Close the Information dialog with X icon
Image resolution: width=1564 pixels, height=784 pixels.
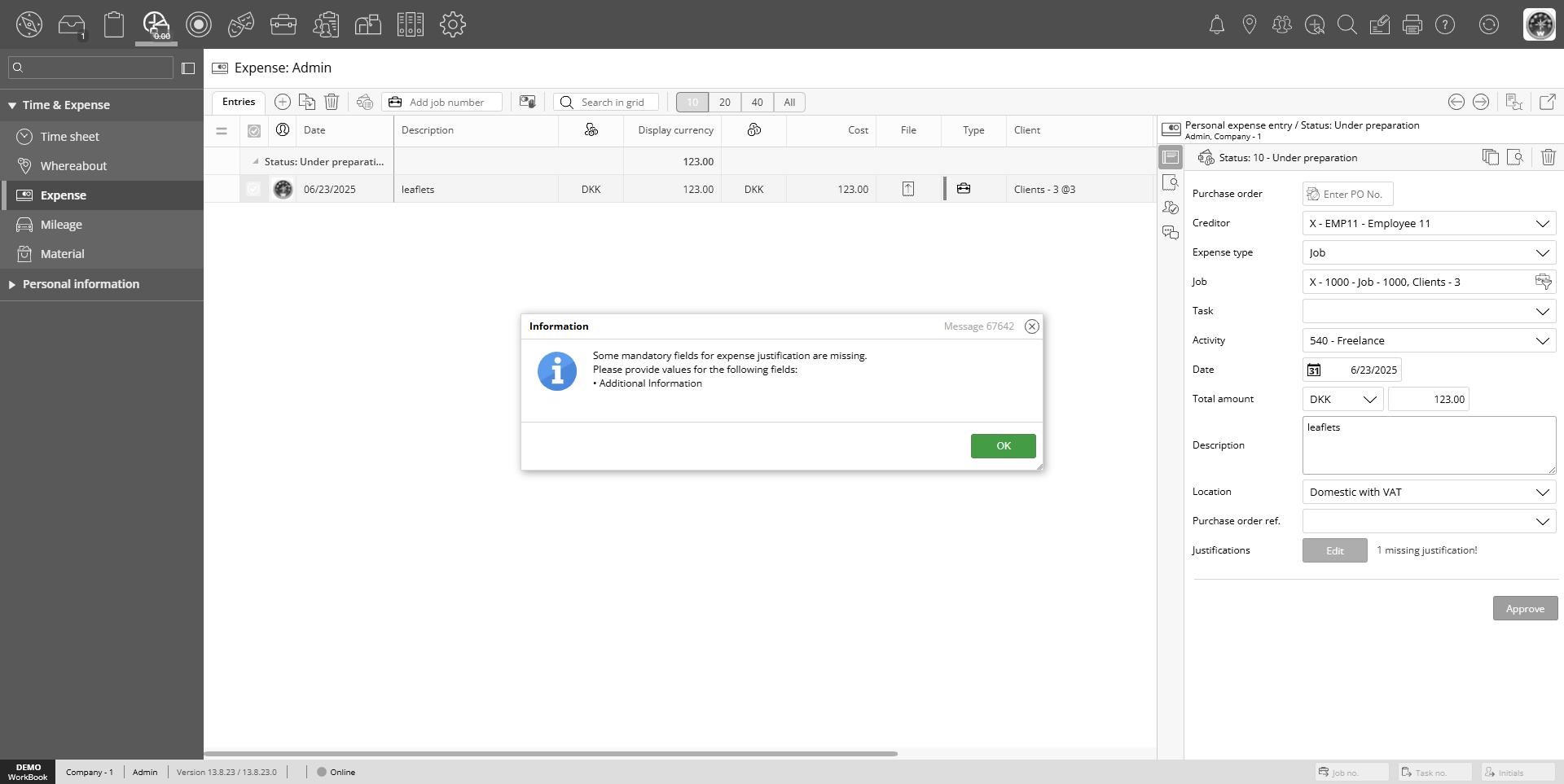pos(1031,326)
